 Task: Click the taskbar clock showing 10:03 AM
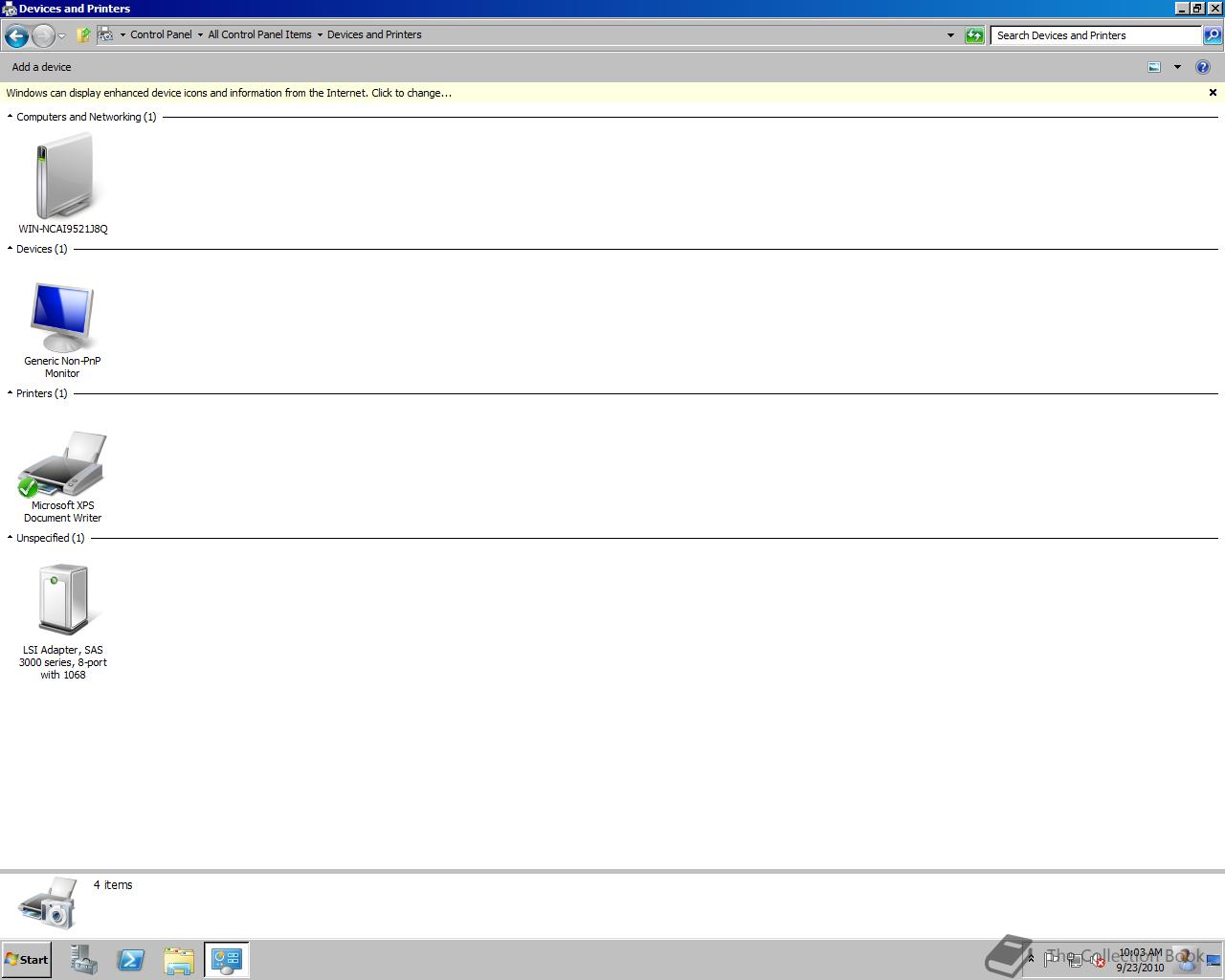(x=1140, y=960)
